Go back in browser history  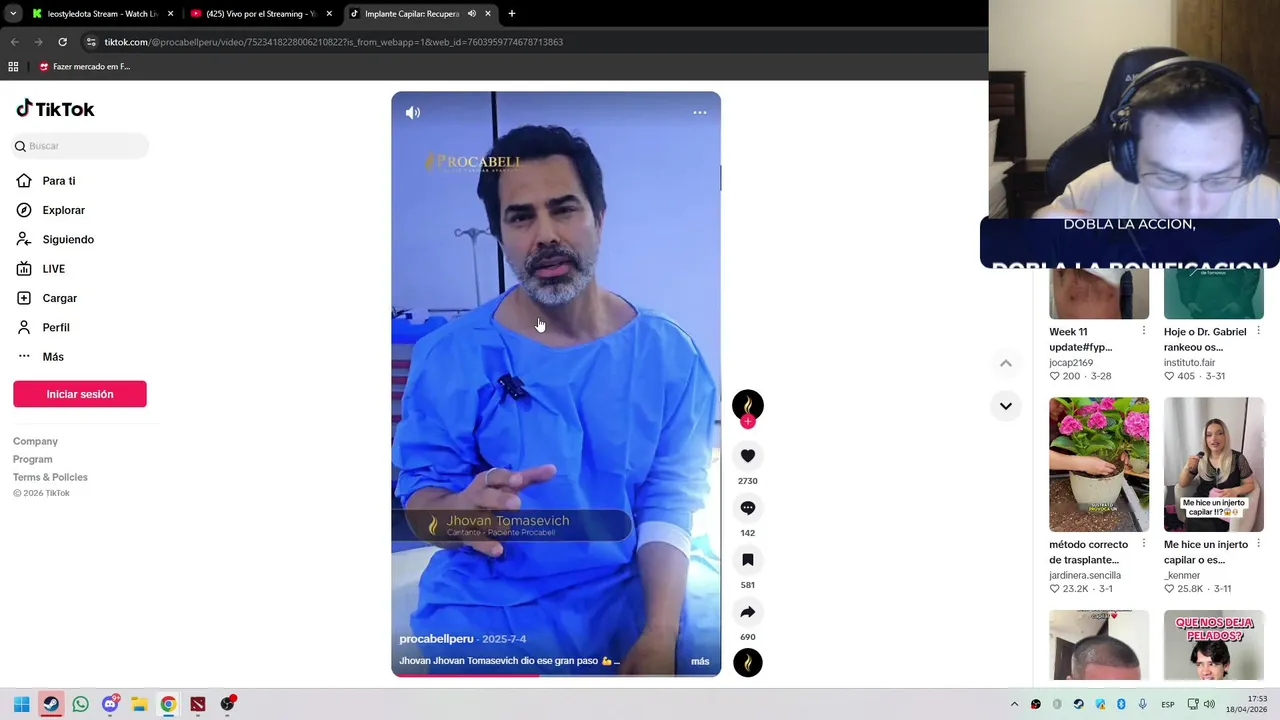pos(14,42)
